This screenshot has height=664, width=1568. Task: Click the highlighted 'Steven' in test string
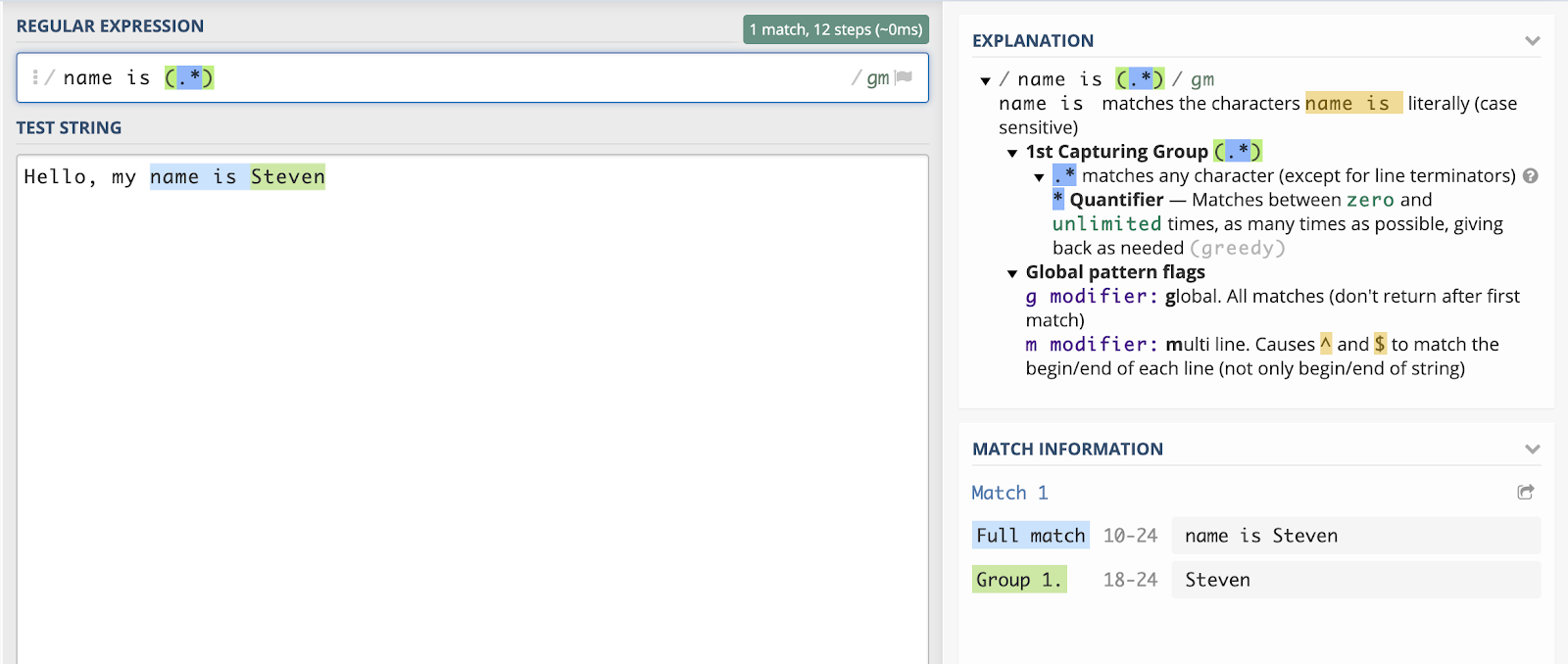click(287, 176)
